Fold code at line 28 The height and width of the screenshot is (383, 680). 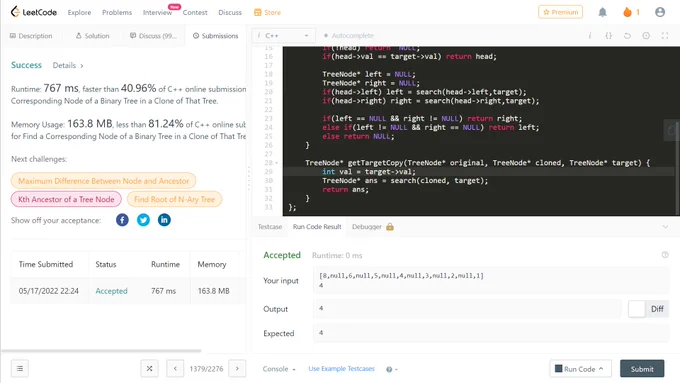277,163
